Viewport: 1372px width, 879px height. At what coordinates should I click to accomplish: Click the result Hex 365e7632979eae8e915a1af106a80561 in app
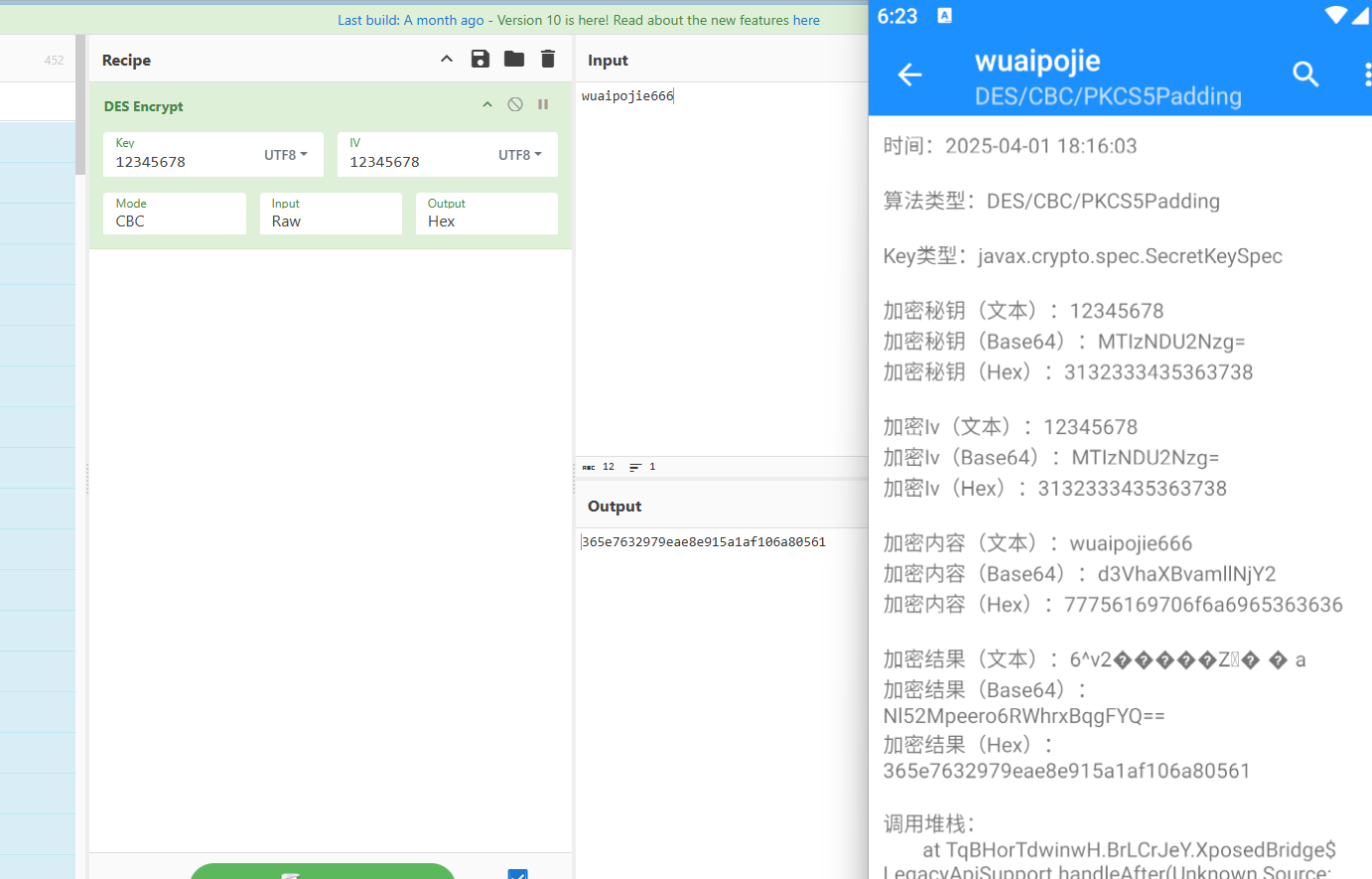click(x=1066, y=771)
